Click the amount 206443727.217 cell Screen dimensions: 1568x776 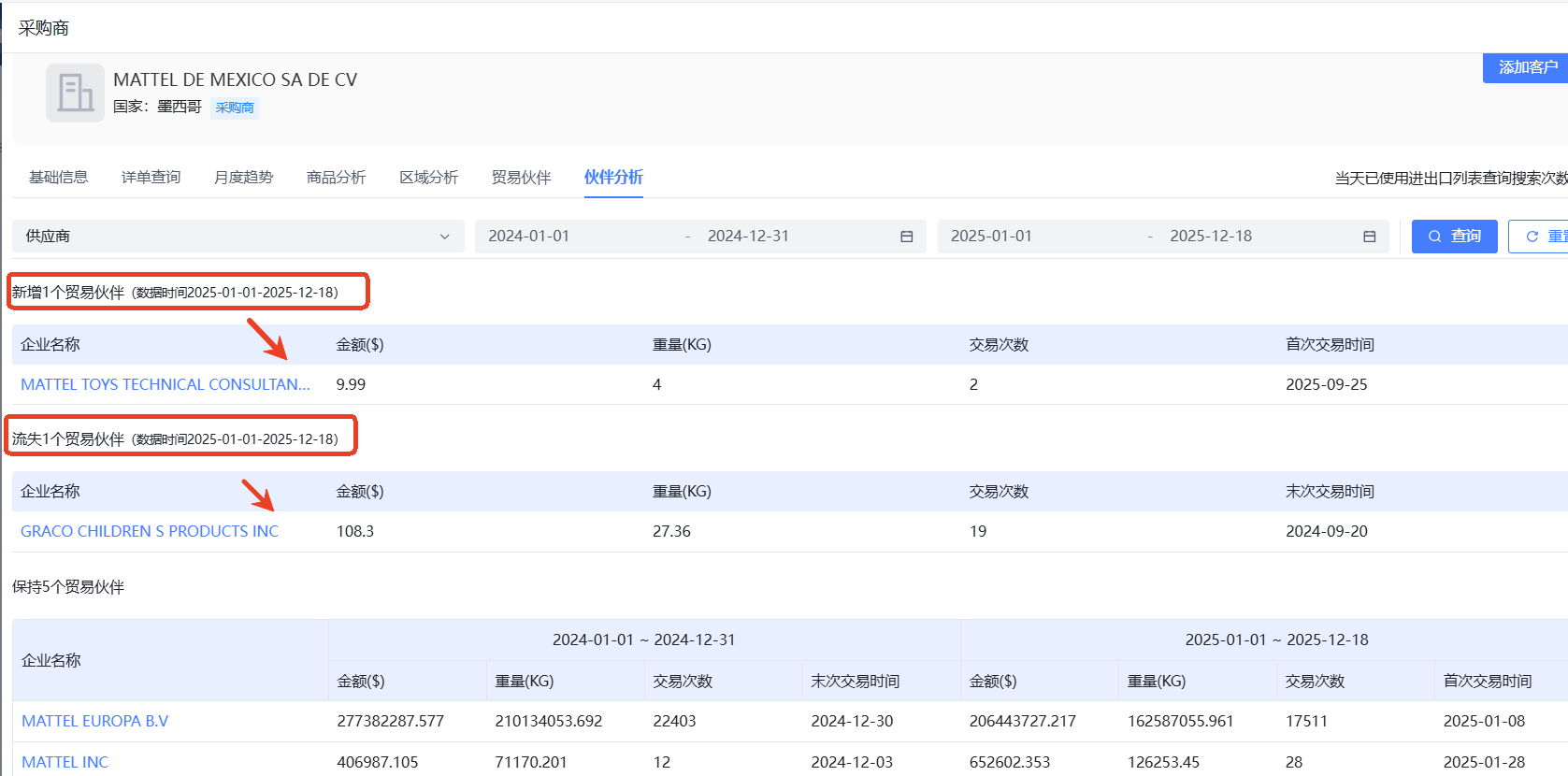pos(1023,721)
